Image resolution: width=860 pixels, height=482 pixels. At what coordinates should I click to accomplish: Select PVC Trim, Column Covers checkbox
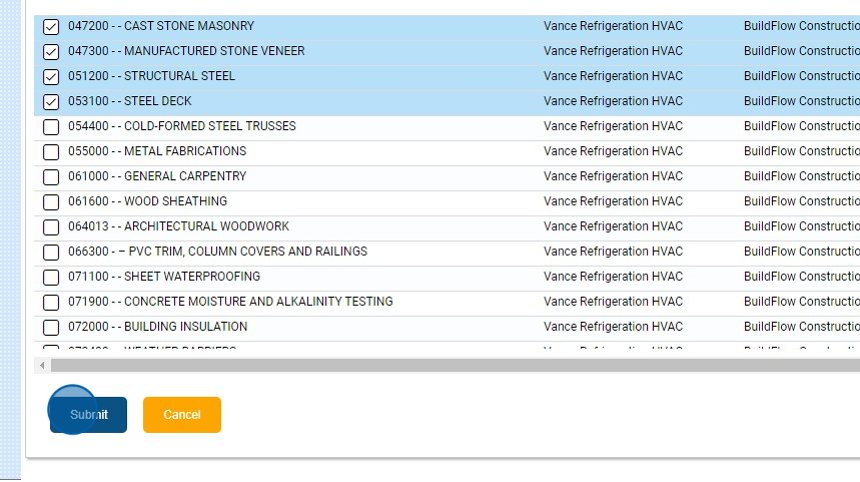point(51,252)
